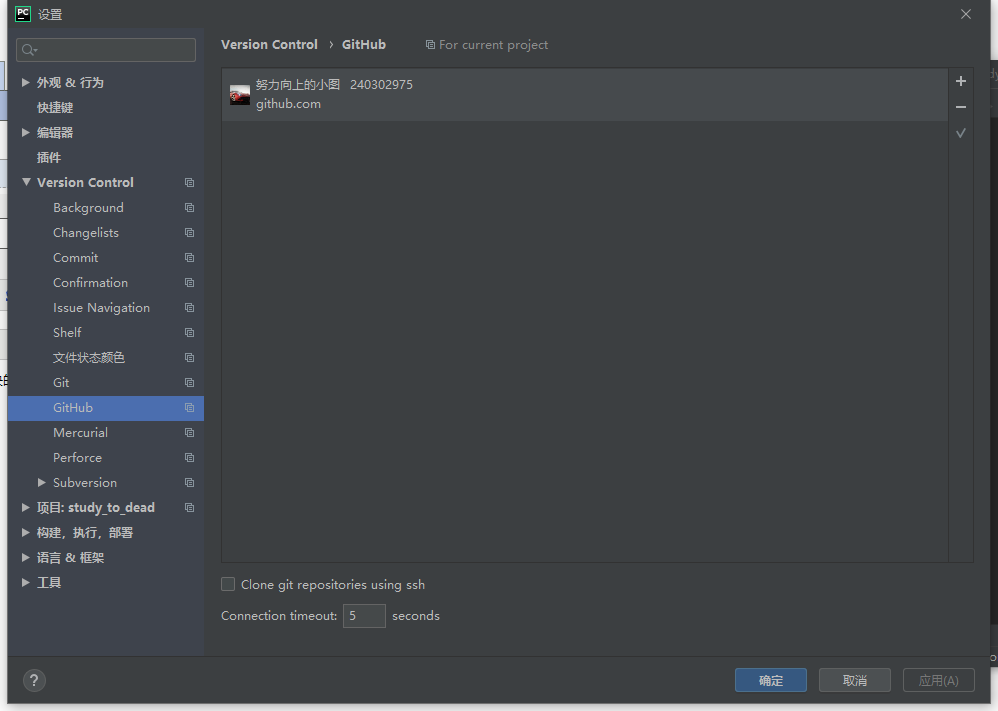Click the help question mark icon
Viewport: 998px width, 711px height.
(34, 680)
